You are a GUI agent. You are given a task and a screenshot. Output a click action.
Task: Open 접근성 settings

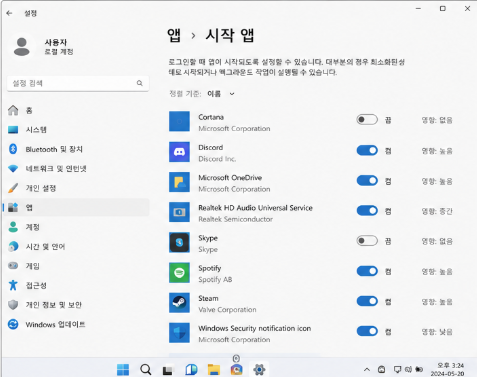tap(76, 285)
